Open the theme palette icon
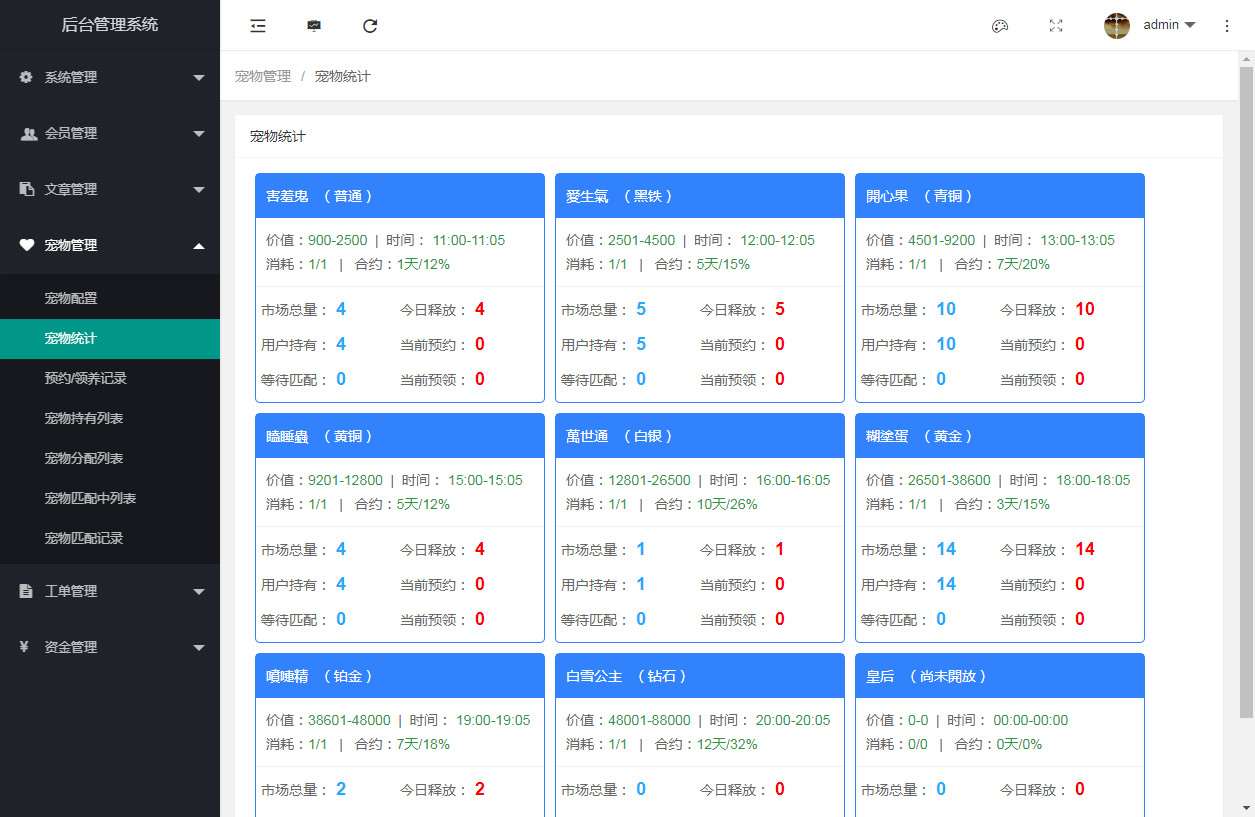The image size is (1255, 817). click(999, 26)
